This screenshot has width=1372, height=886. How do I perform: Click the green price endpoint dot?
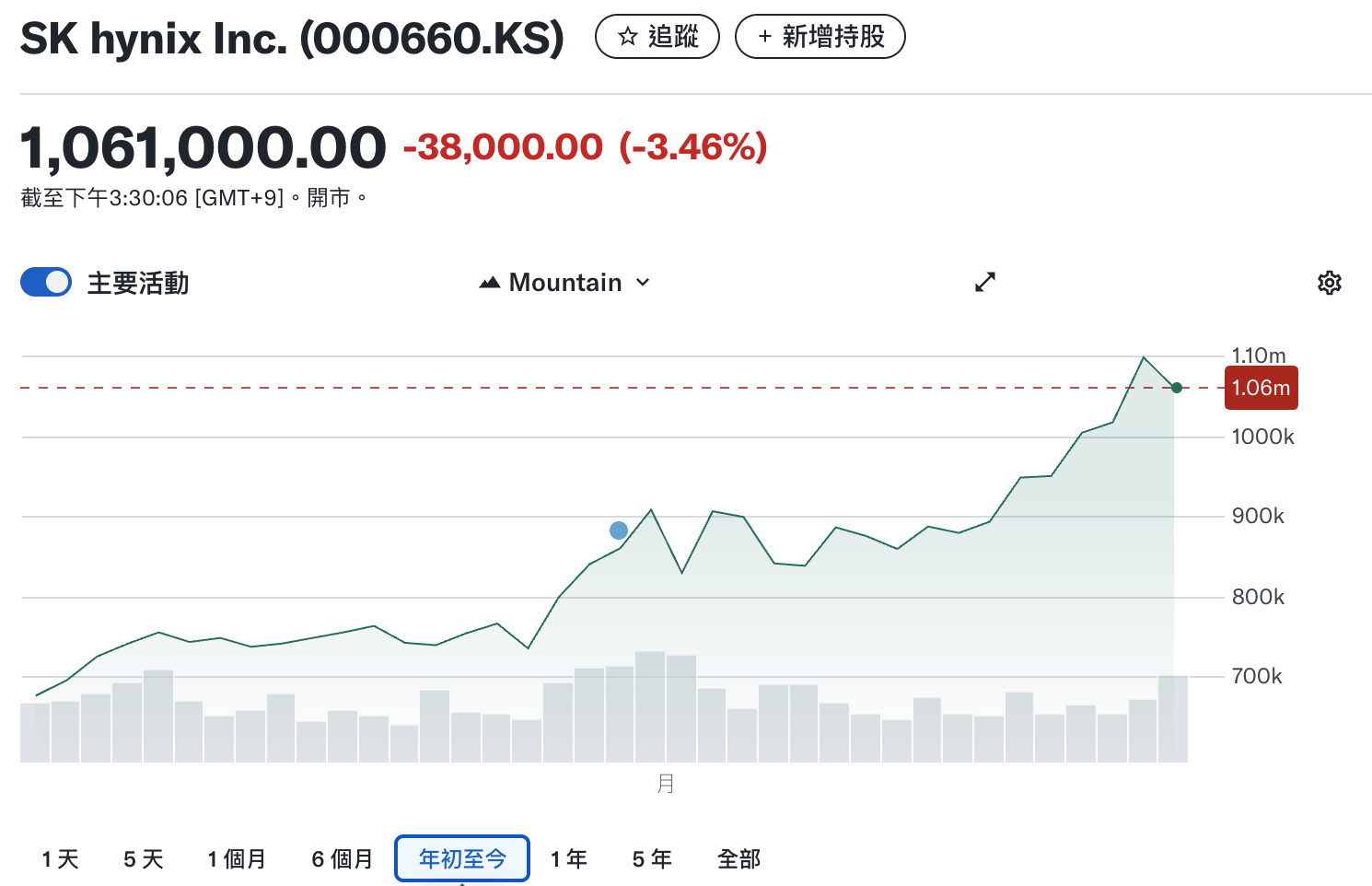tap(1177, 388)
